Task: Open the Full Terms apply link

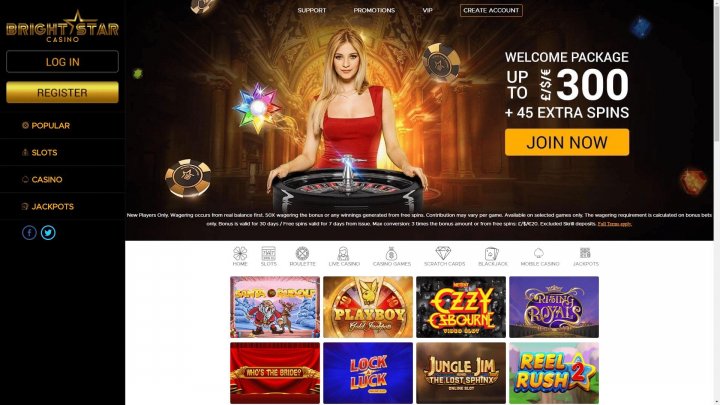Action: click(614, 224)
